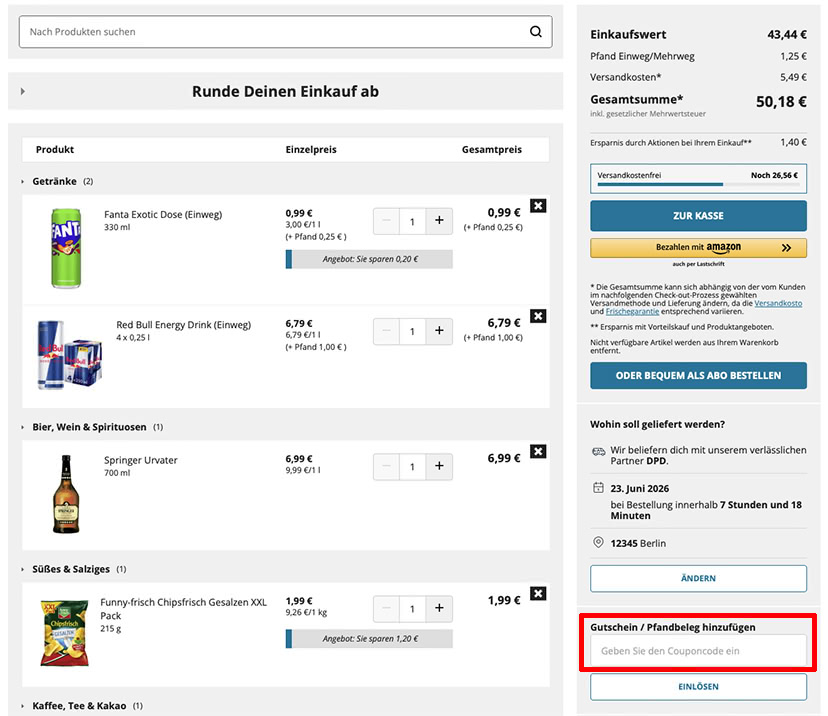Open the Chipsfrisch bag image
This screenshot has height=716, width=828.
[x=64, y=633]
